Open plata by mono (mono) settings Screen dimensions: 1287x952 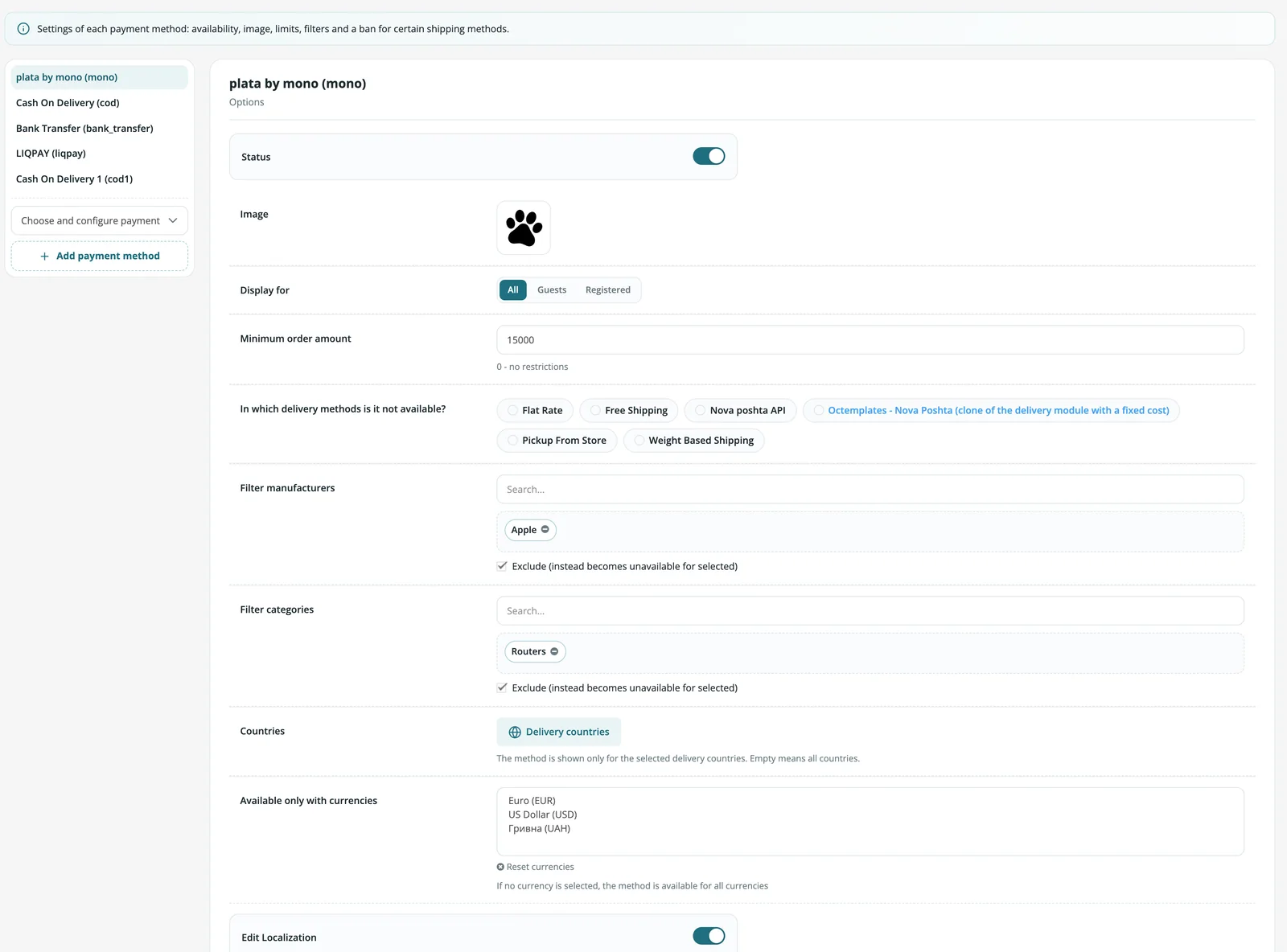(x=100, y=77)
